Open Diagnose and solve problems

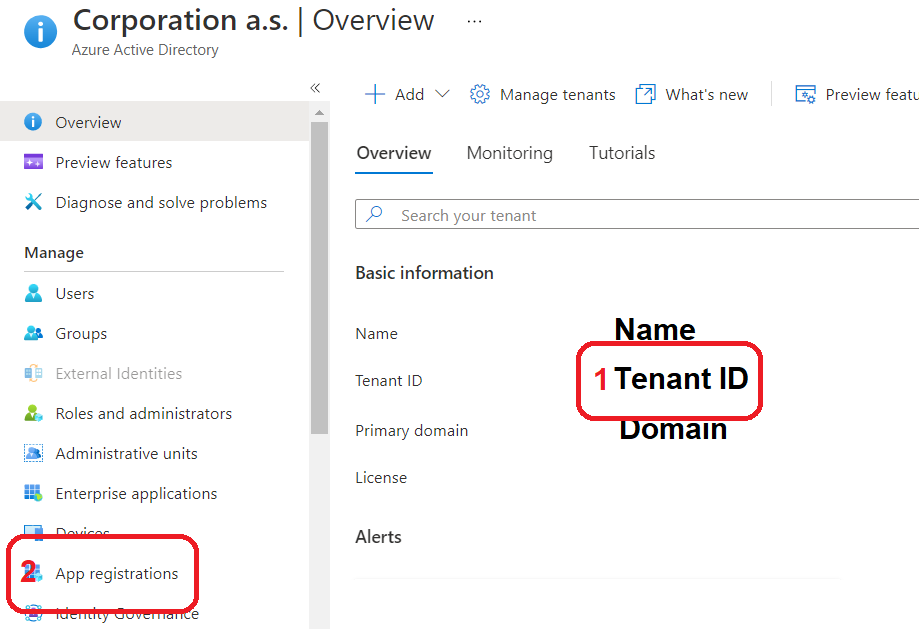161,202
